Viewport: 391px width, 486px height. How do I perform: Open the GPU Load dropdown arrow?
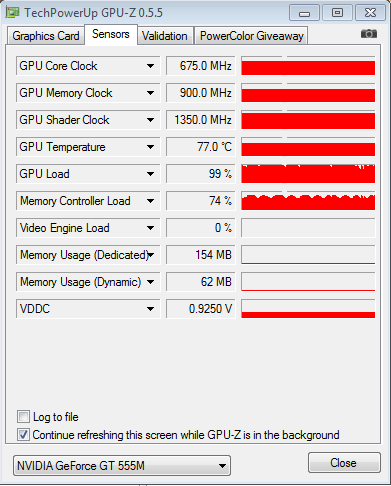150,174
